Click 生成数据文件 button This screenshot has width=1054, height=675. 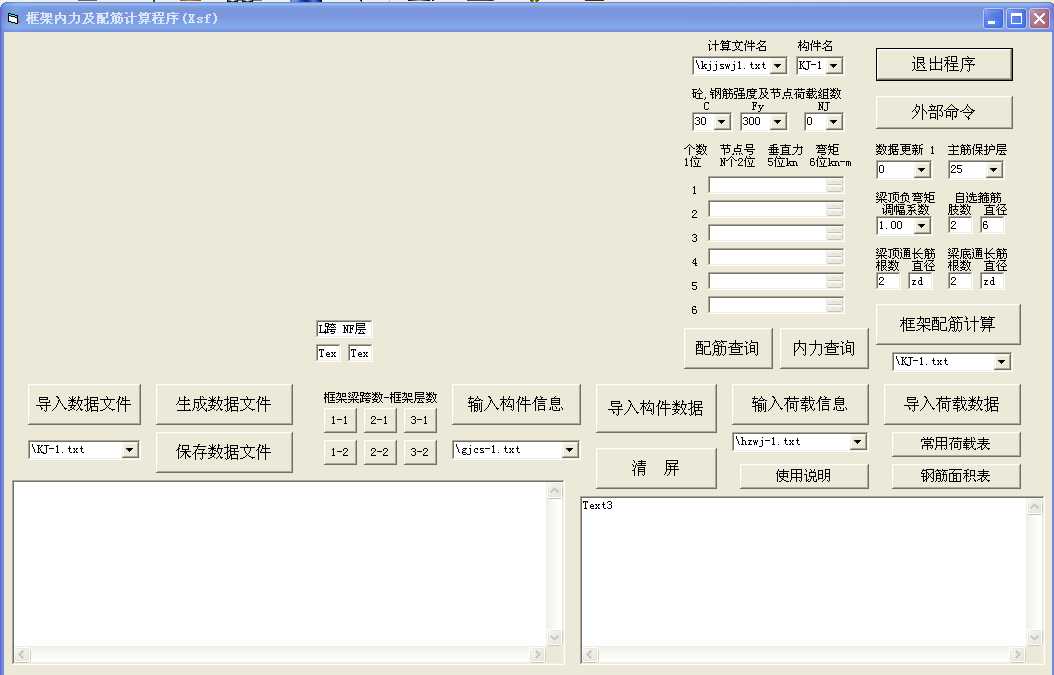[x=224, y=404]
